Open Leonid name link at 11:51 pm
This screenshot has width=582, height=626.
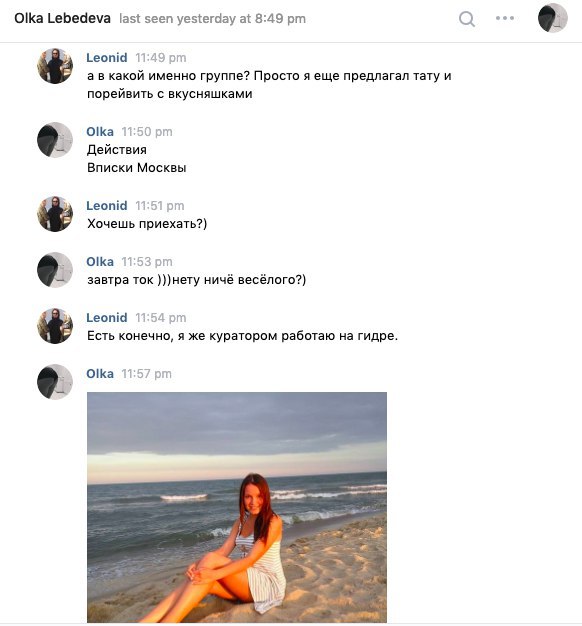coord(107,205)
